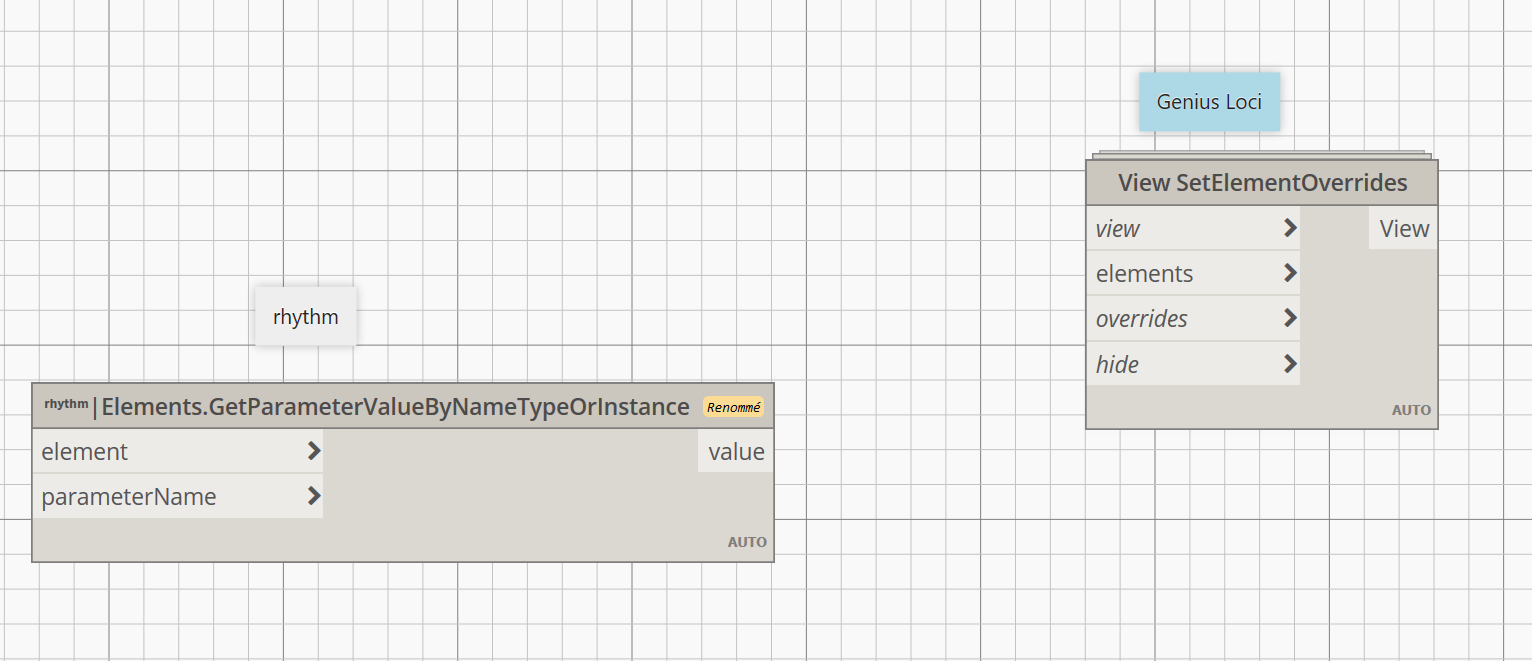The image size is (1532, 661).
Task: Open AUTO lacing on the GetParameterValue node
Action: (x=747, y=542)
